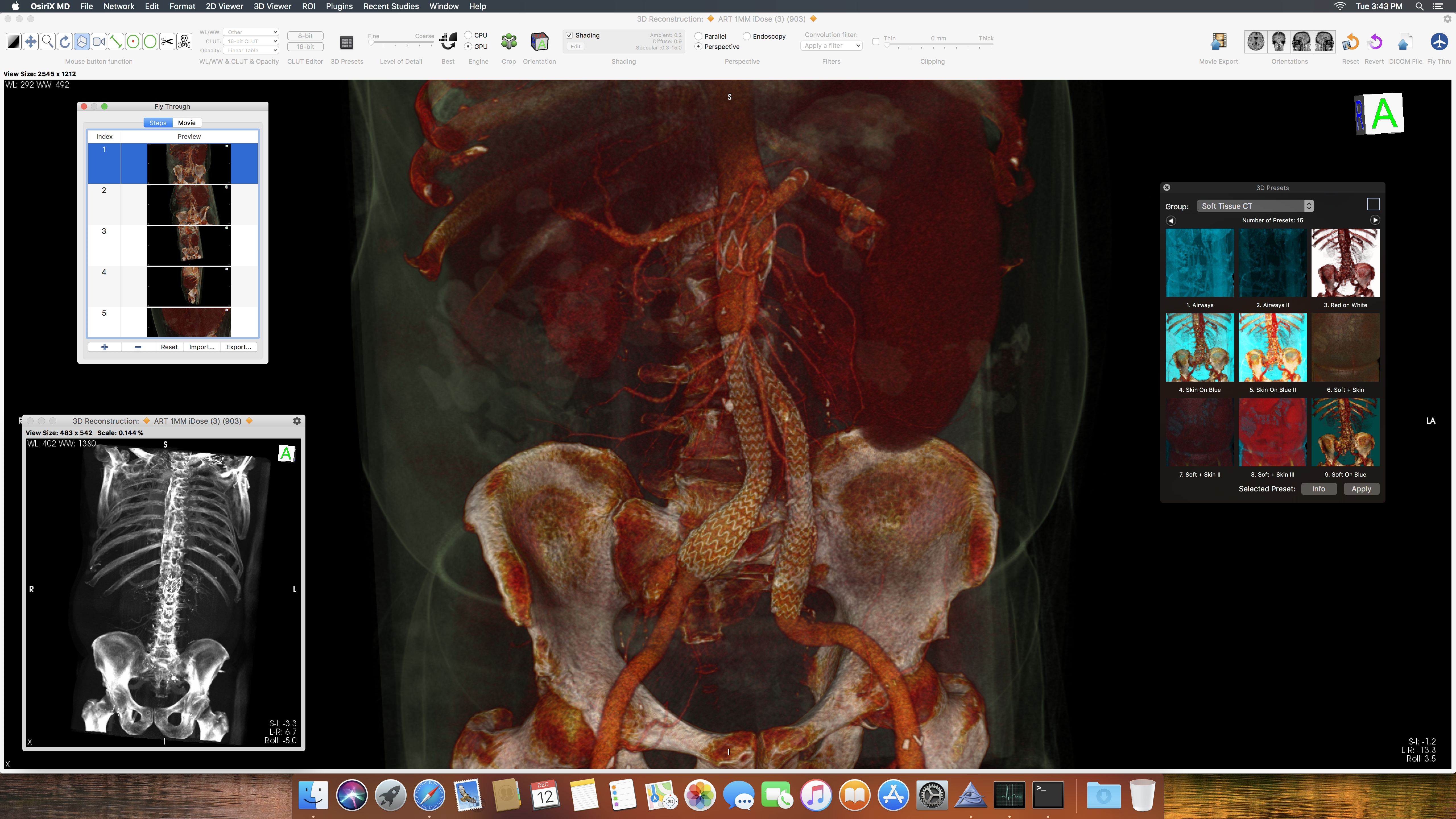The width and height of the screenshot is (1456, 819).
Task: Open the Soft Tissue CT group dropdown
Action: tap(1255, 206)
